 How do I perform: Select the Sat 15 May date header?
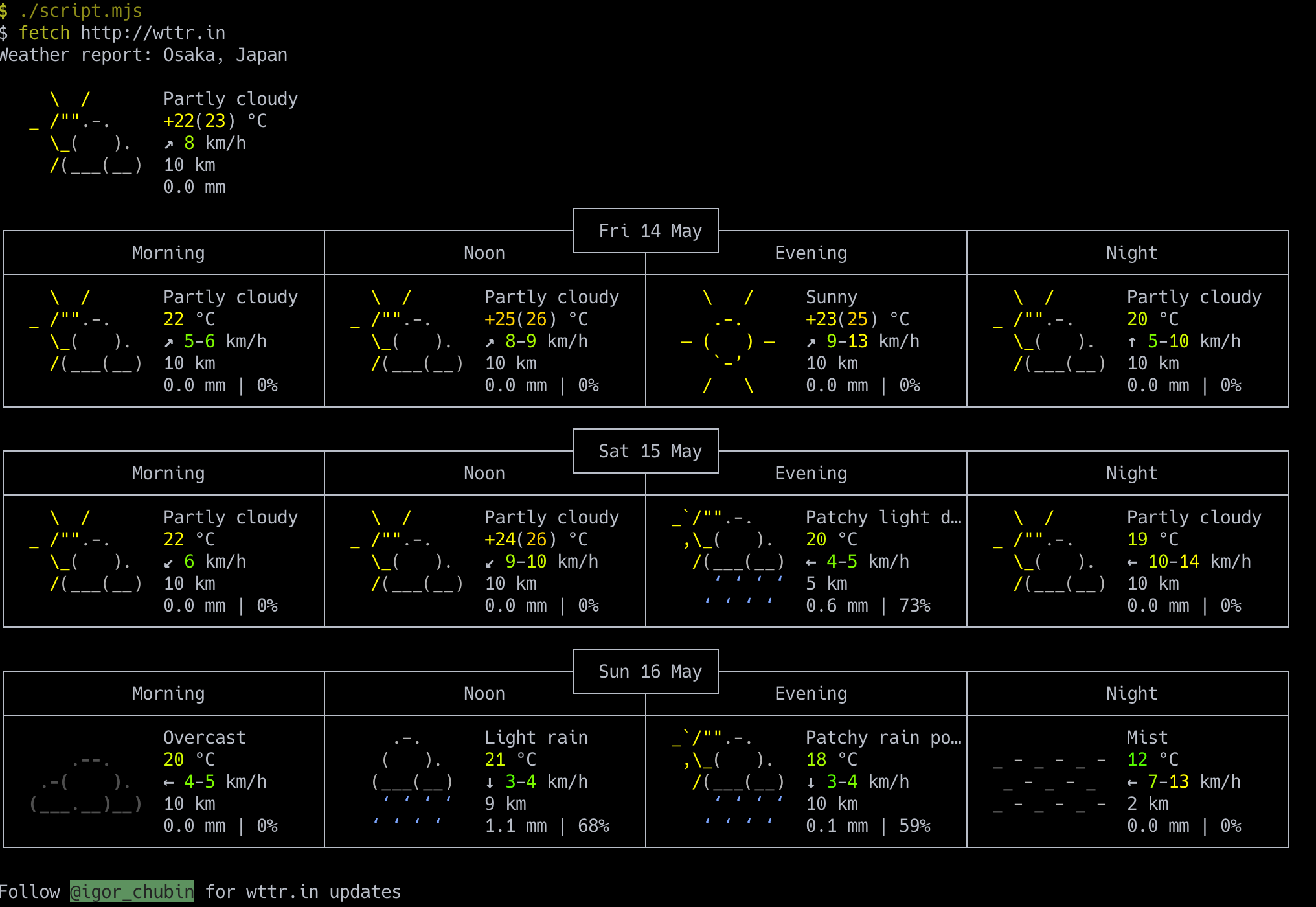point(650,451)
